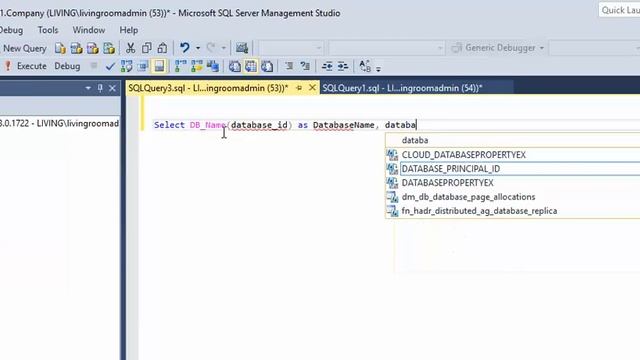Undo the last edit
640x360 pixels.
(x=184, y=48)
